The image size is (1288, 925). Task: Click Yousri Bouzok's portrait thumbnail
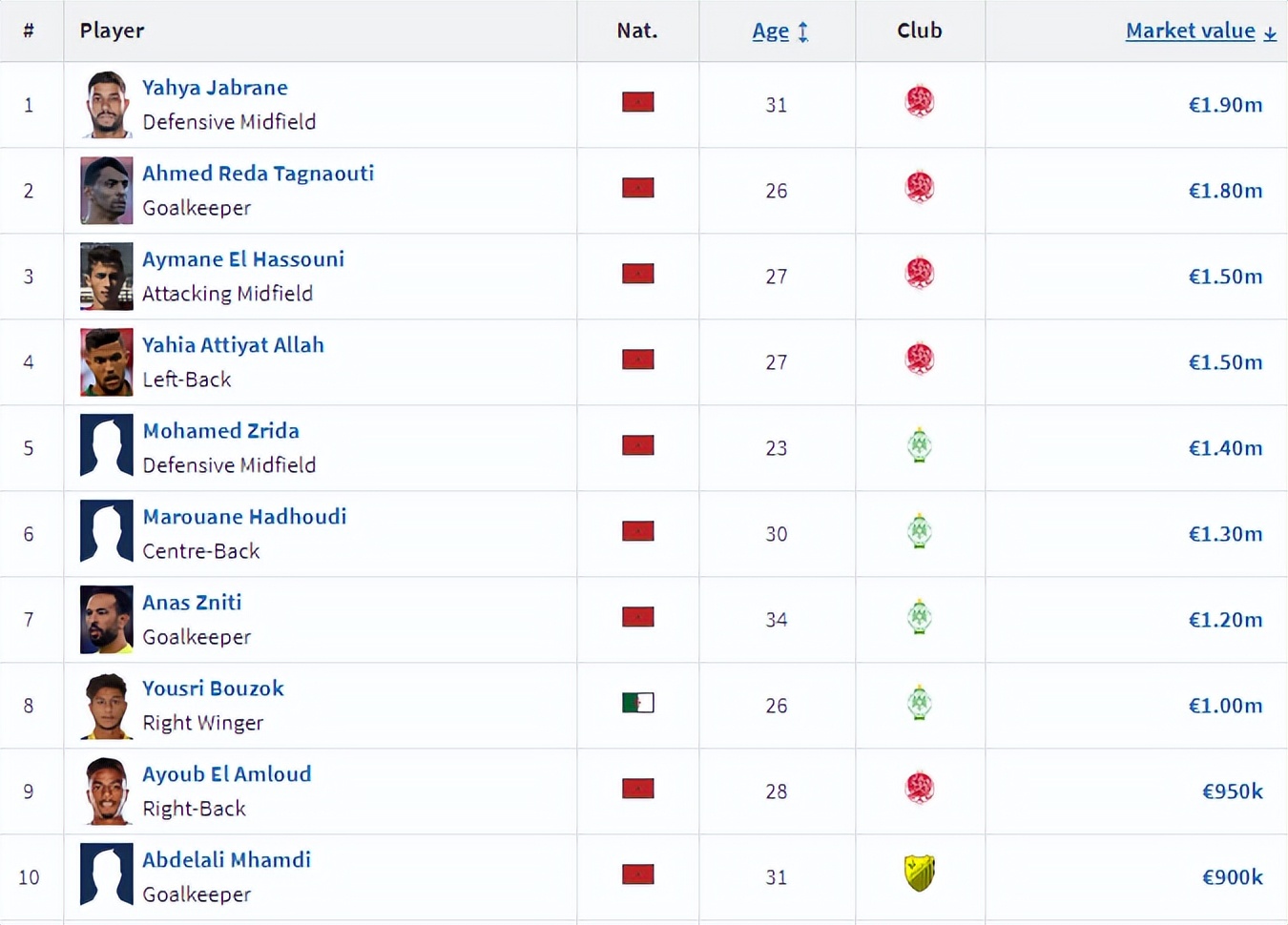pyautogui.click(x=106, y=706)
